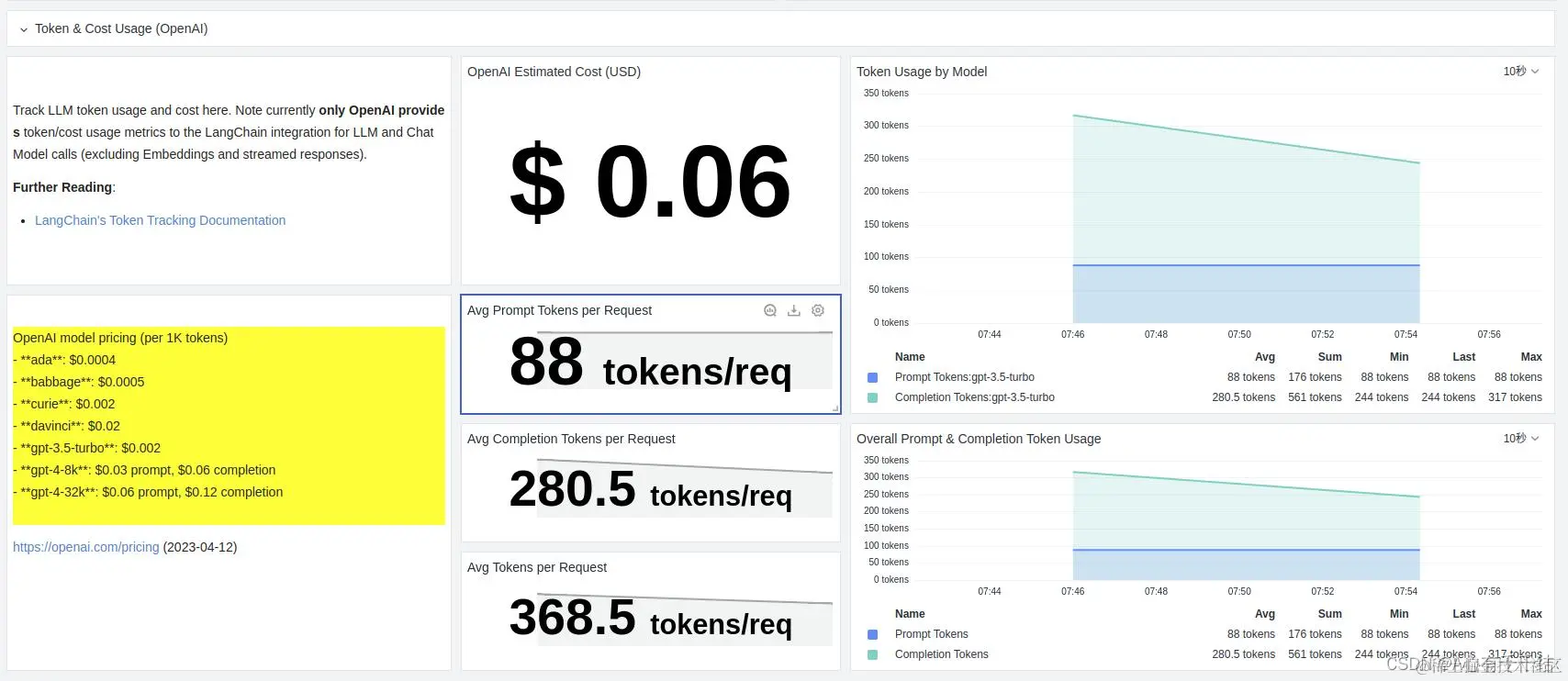Click the 07:54 time label in Token Usage by Model

point(1406,334)
